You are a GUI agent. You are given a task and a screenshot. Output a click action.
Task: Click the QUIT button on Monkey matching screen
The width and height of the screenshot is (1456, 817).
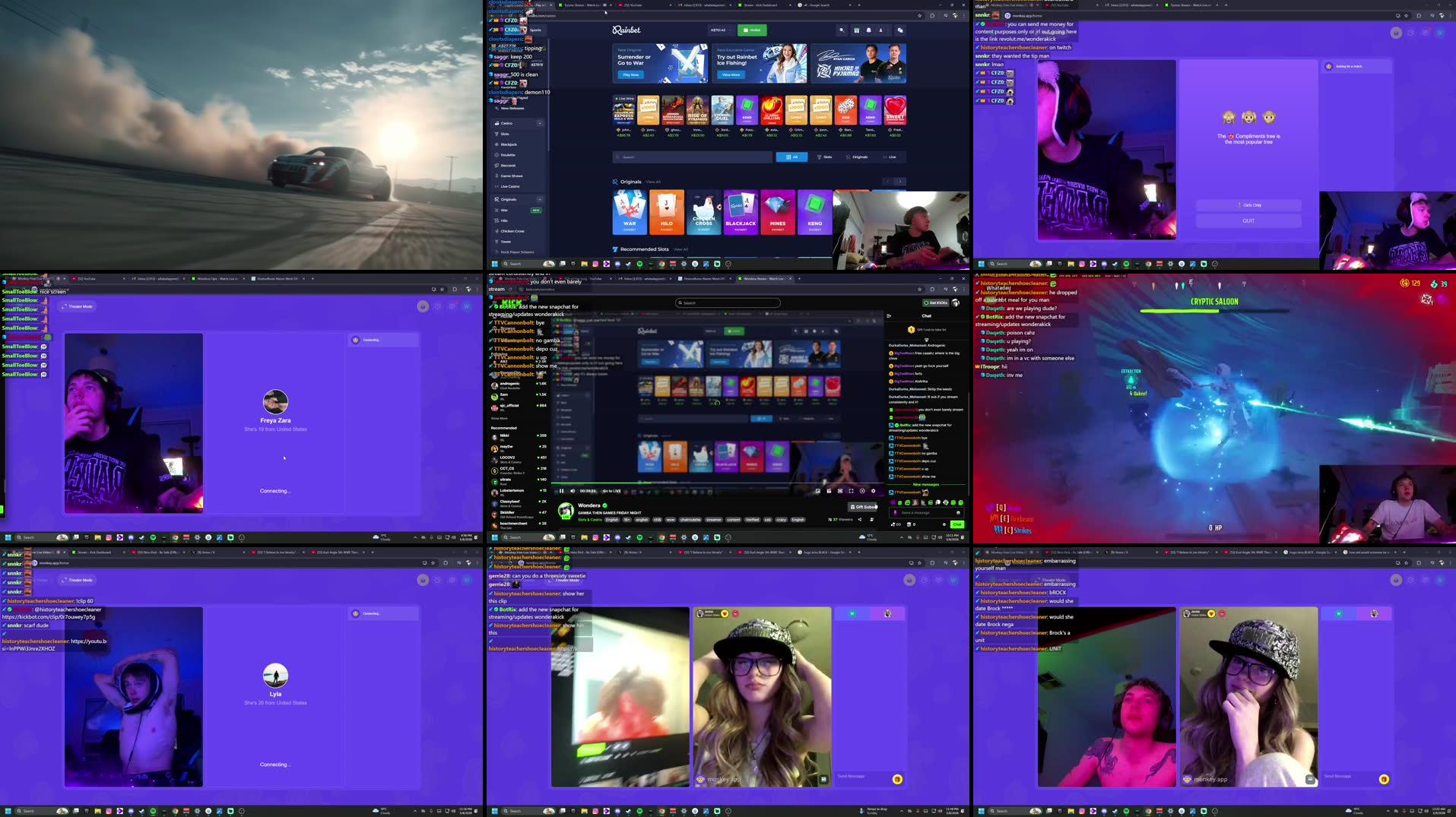[x=1248, y=220]
